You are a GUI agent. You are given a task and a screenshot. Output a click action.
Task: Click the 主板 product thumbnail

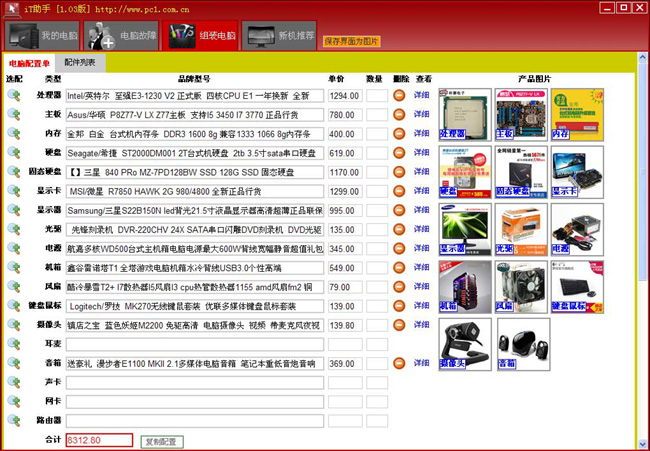[521, 114]
